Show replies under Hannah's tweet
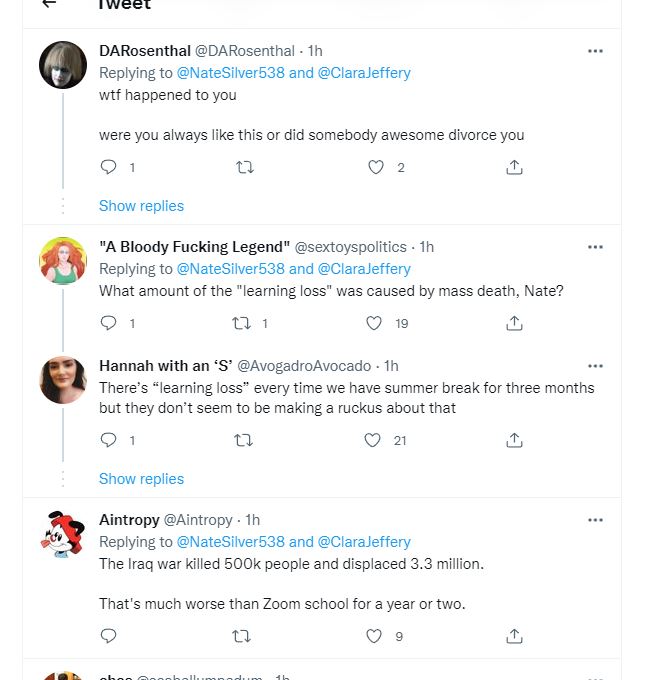 pyautogui.click(x=141, y=479)
